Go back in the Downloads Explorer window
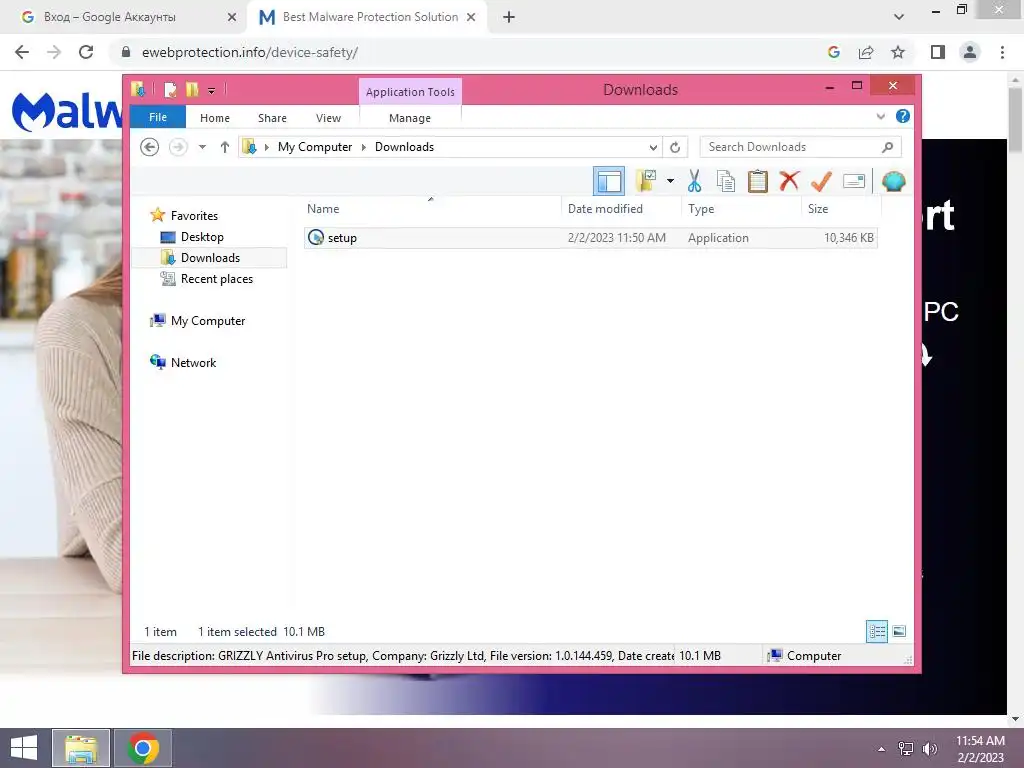The height and width of the screenshot is (768, 1024). 150,147
